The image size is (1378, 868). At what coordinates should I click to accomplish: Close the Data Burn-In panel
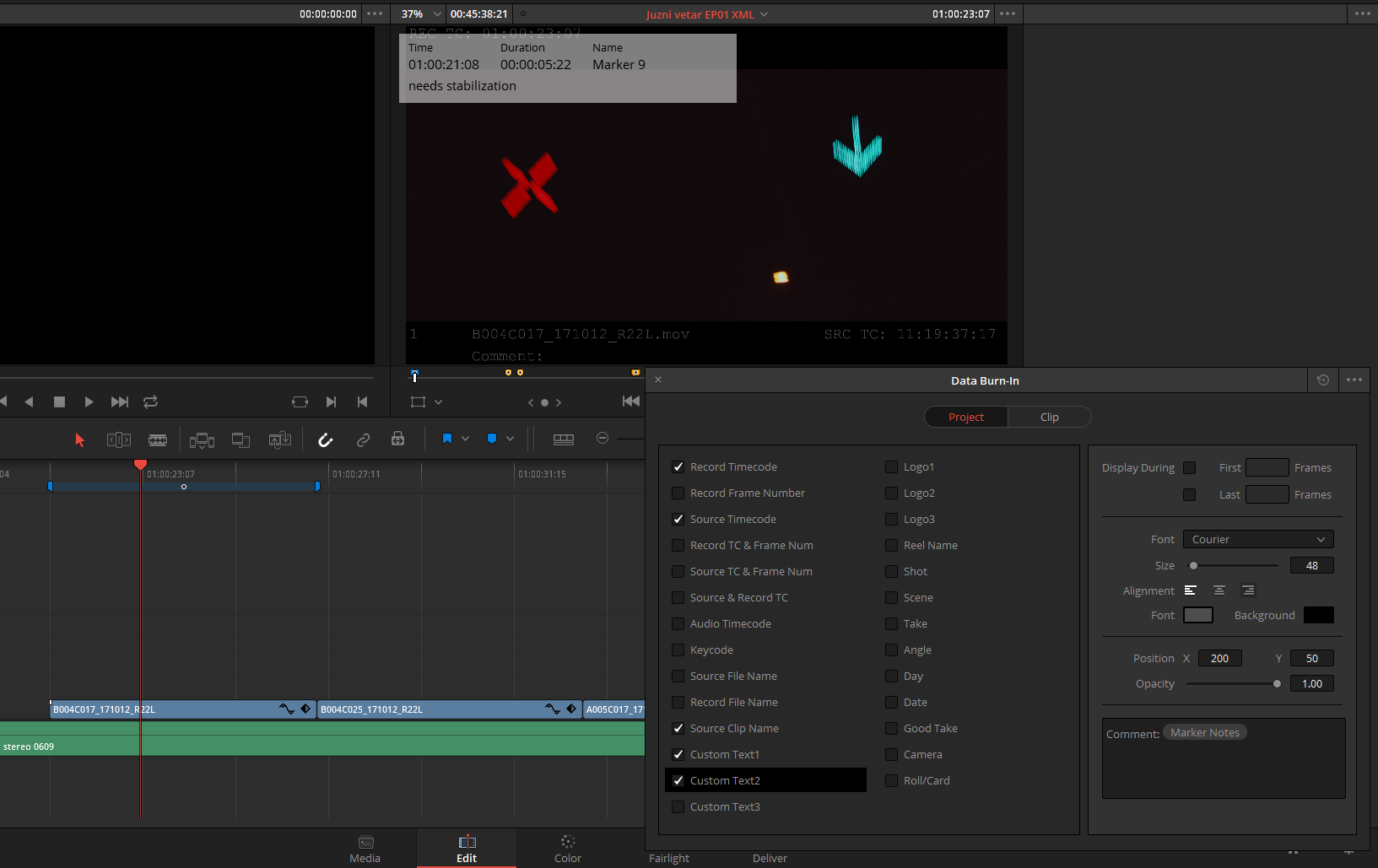tap(658, 380)
